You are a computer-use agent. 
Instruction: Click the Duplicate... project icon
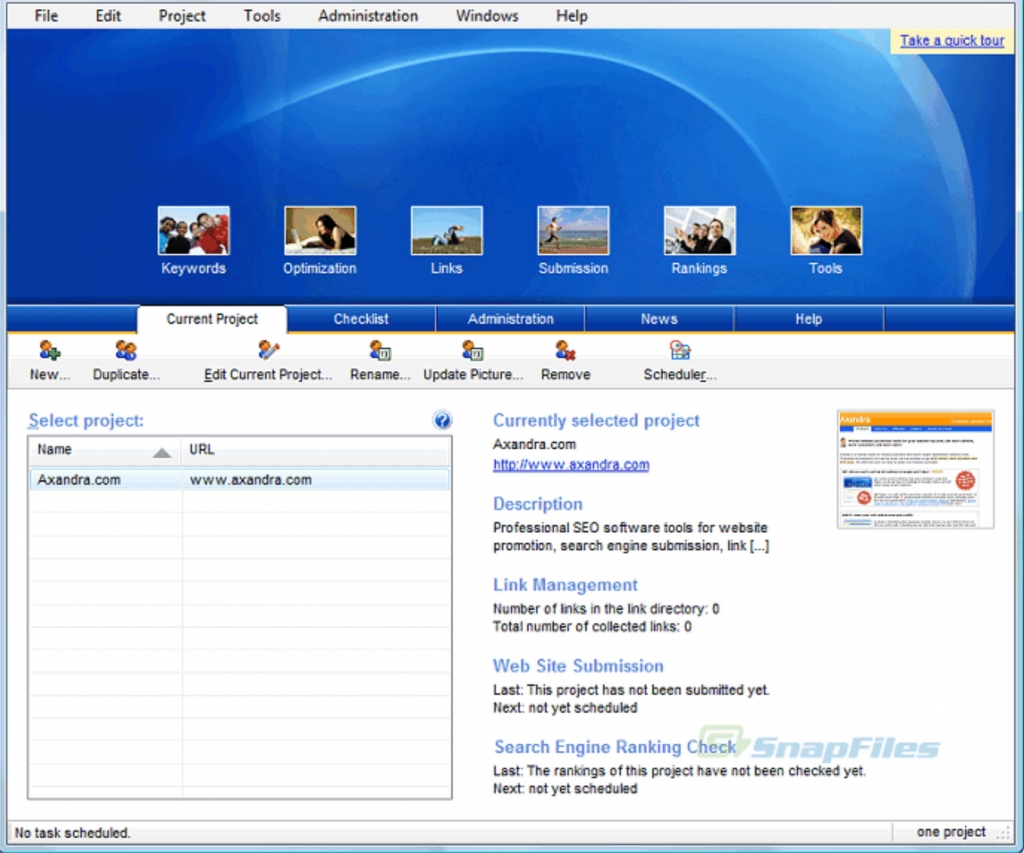126,351
